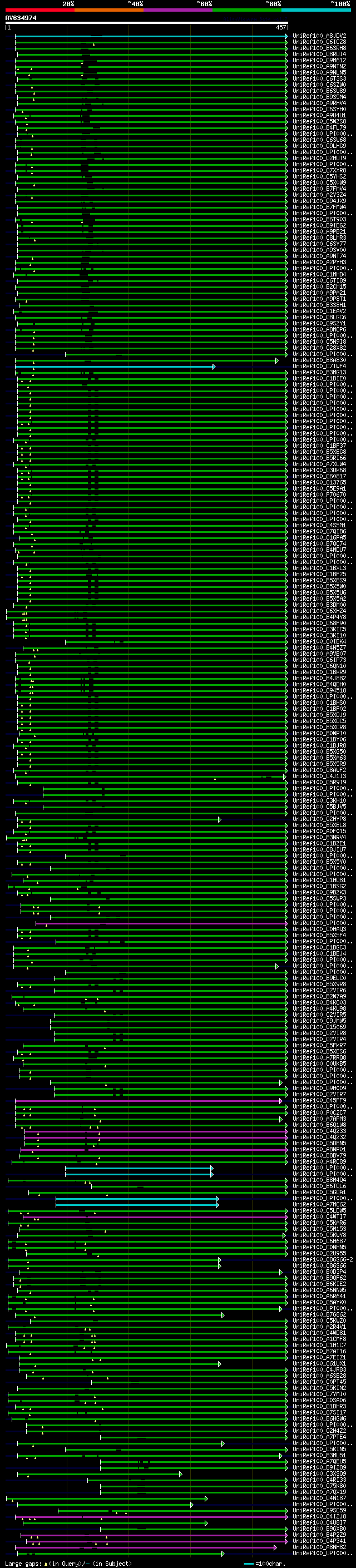
Task: Select hit label UniRef100_Q1DHR3
Action: (x=319, y=1406)
